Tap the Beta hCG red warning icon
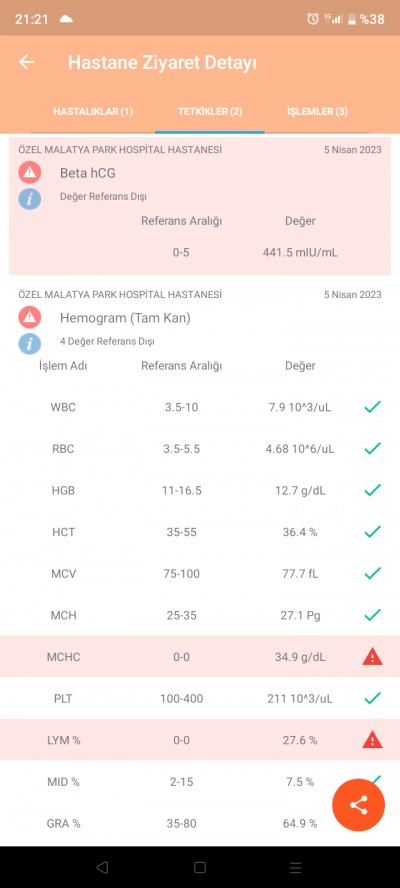Image resolution: width=400 pixels, height=888 pixels. [29, 173]
